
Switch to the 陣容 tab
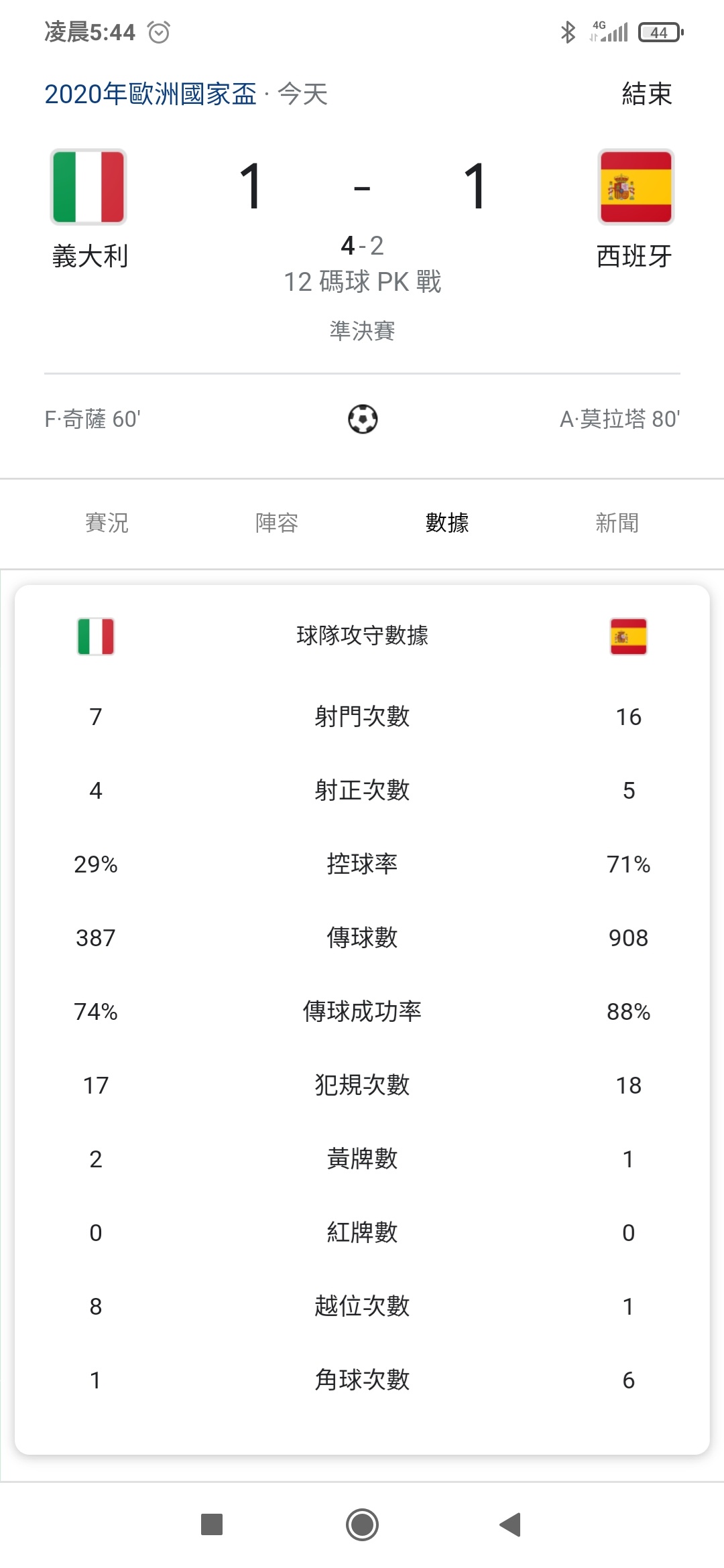pos(277,523)
